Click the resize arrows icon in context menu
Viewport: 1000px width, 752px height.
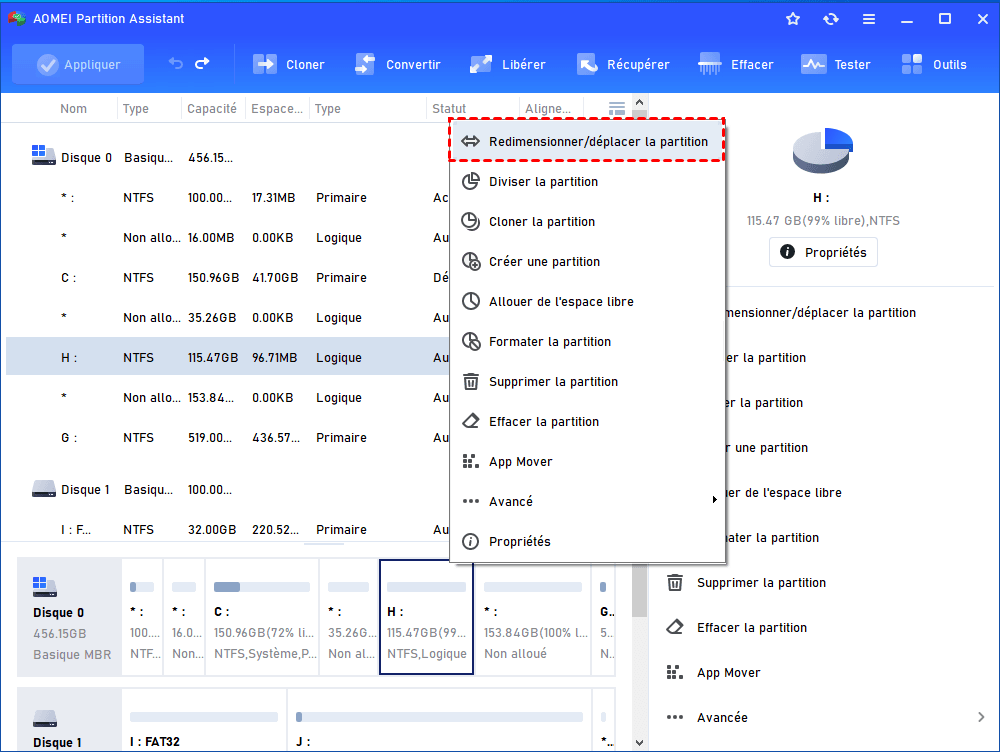(471, 141)
